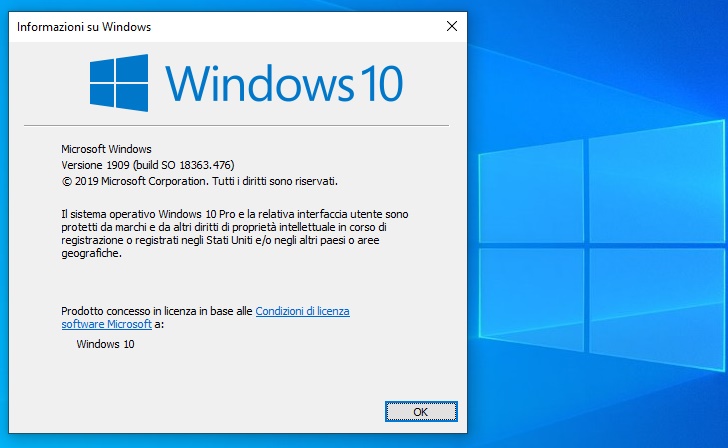Image resolution: width=728 pixels, height=448 pixels.
Task: Close the Informazioni su Windows dialog
Action: (452, 26)
